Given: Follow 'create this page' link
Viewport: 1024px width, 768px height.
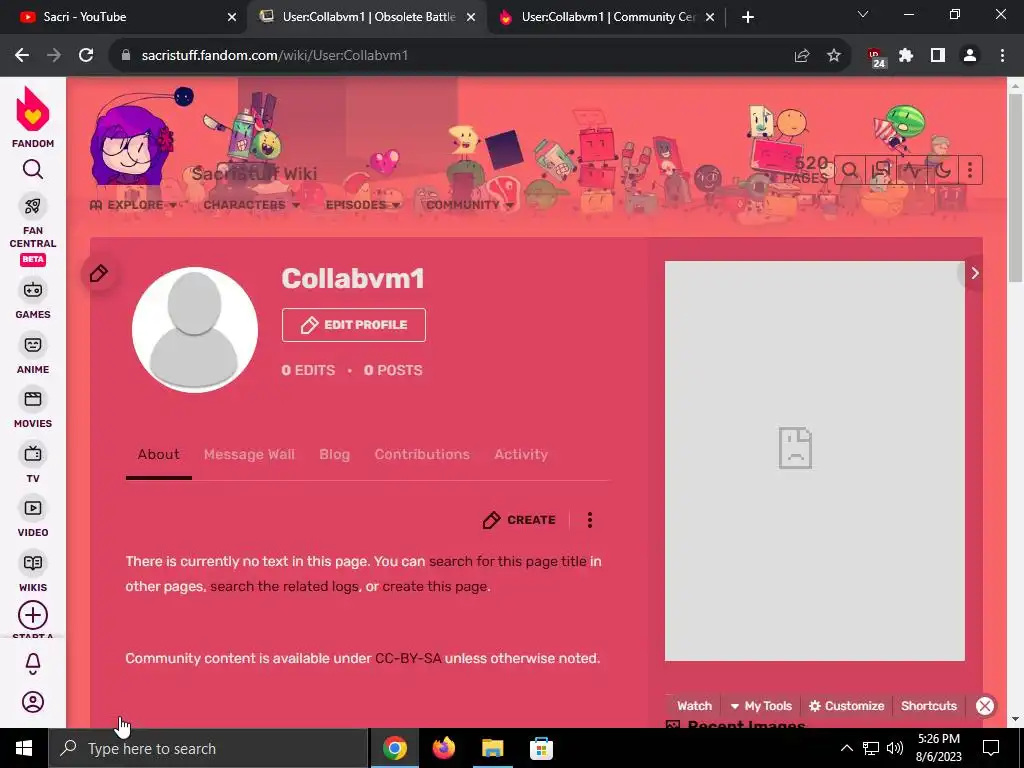Looking at the screenshot, I should click(435, 586).
